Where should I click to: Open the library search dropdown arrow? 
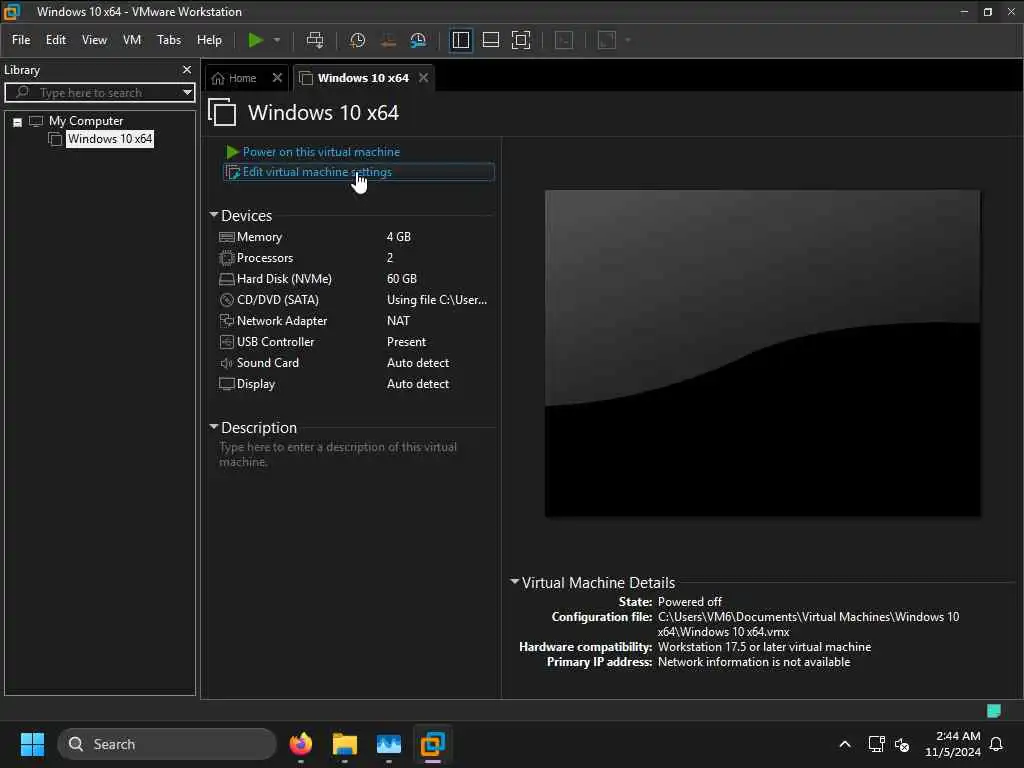(187, 92)
